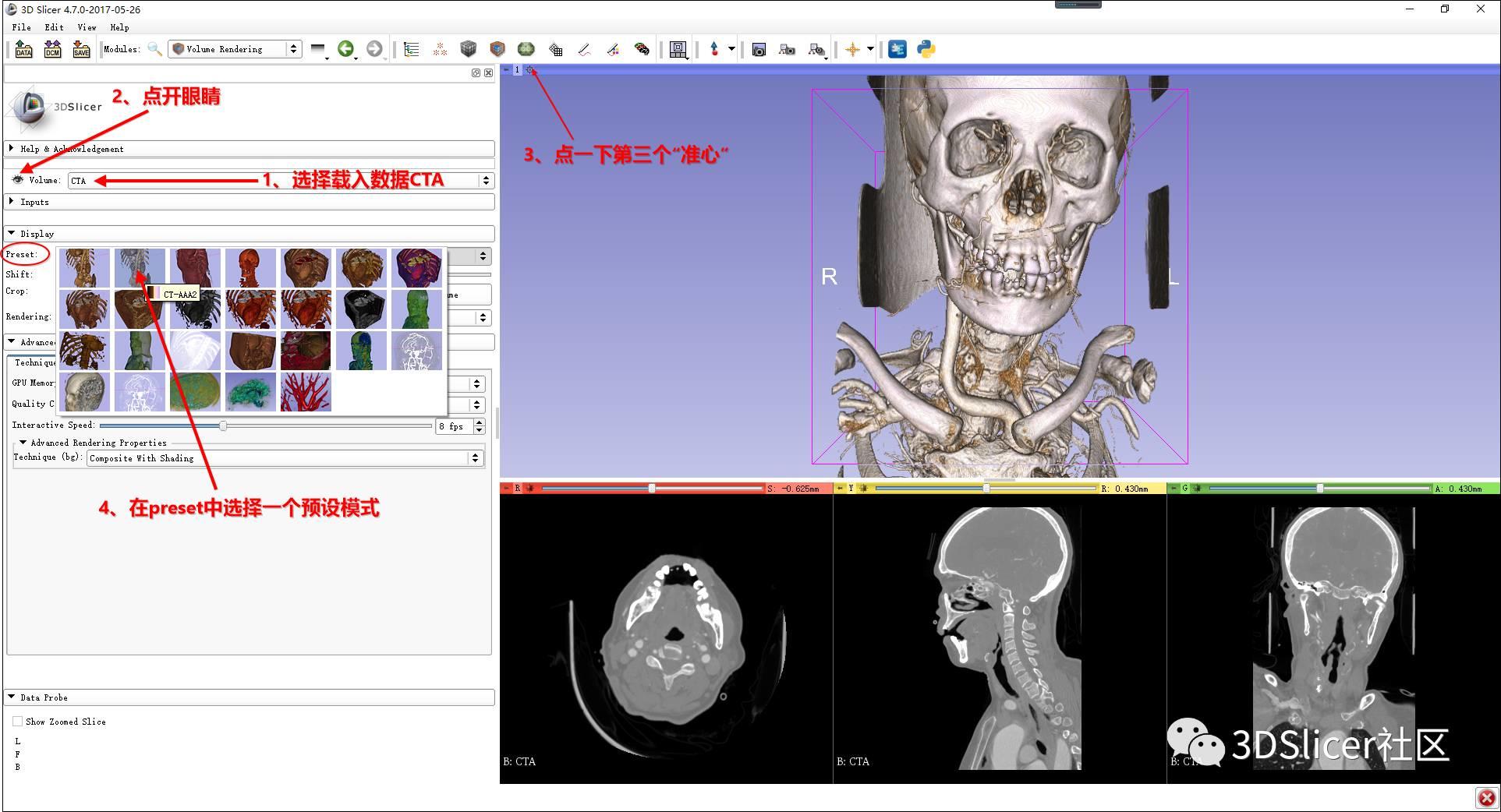The width and height of the screenshot is (1501, 812).
Task: Open the Models module green shape icon
Action: (x=526, y=49)
